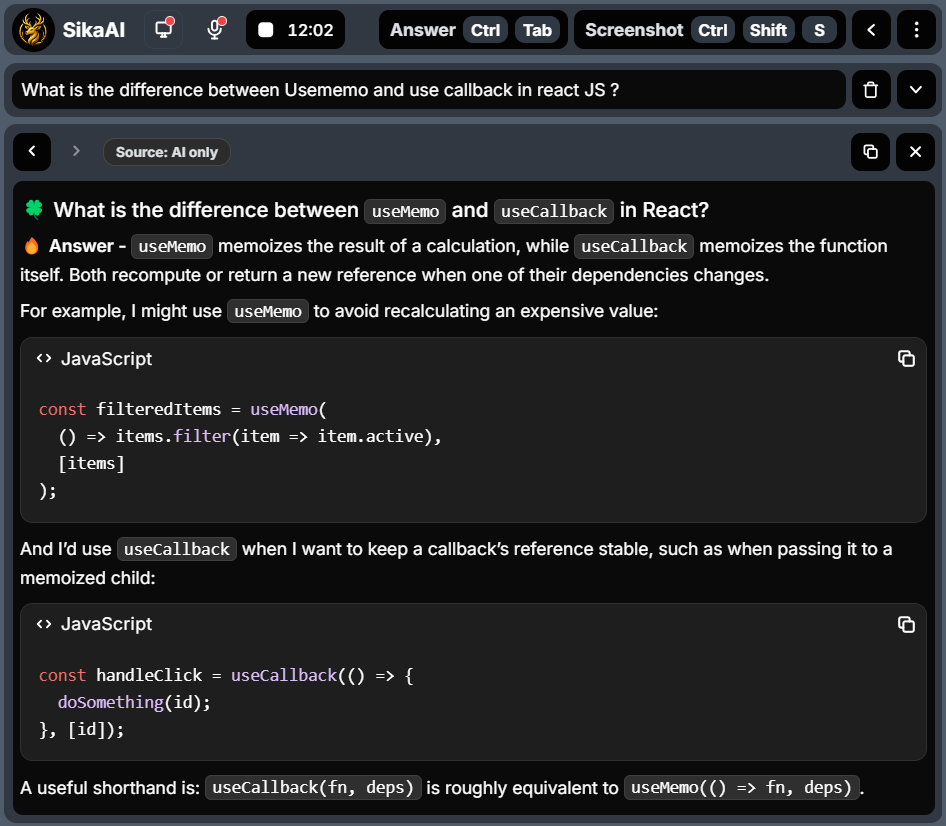The width and height of the screenshot is (946, 826).
Task: Click the SikaAI deer logo
Action: click(x=33, y=30)
